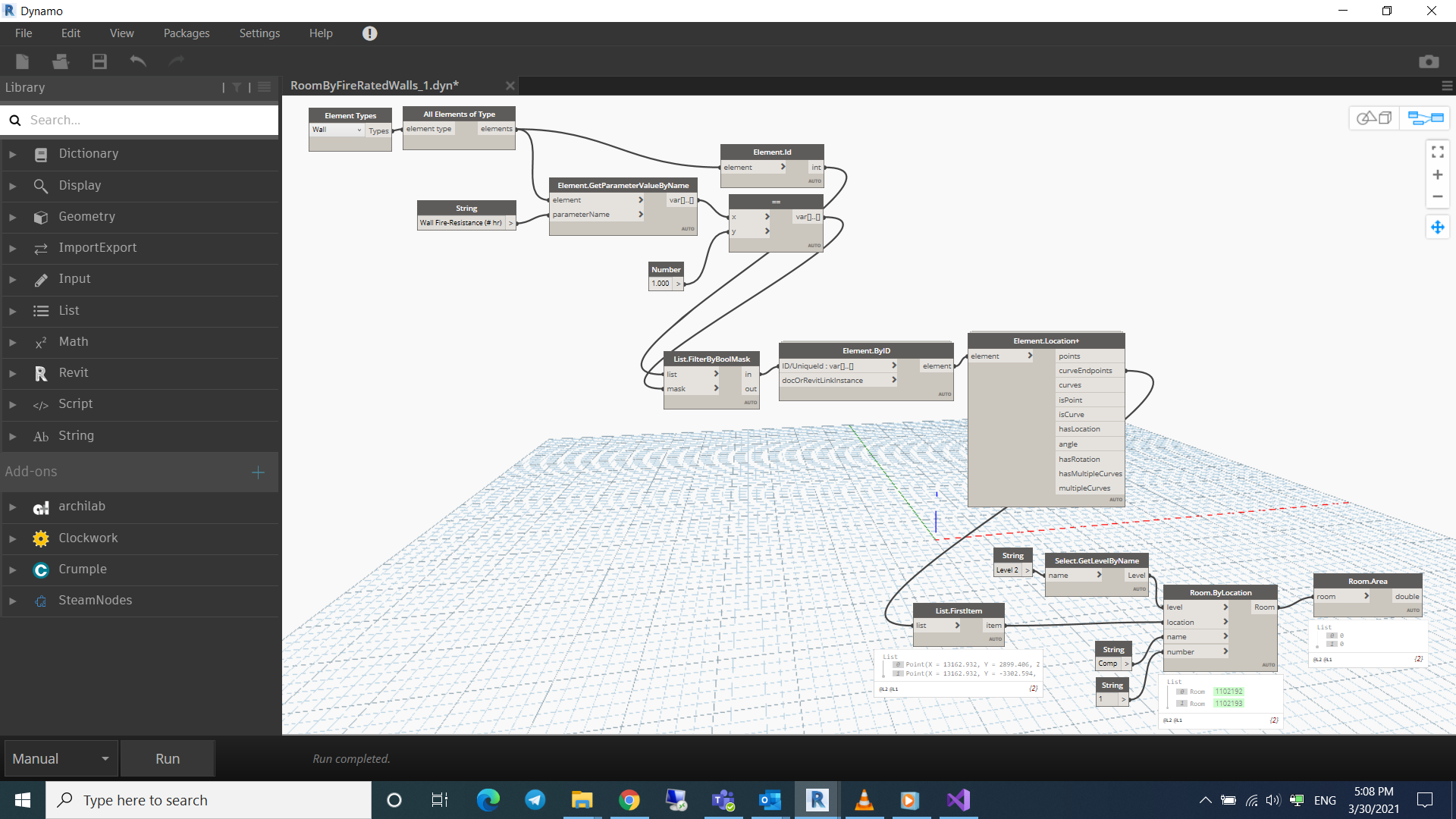Click the workspace hamburger menu icon
This screenshot has height=819, width=1456.
[x=1447, y=86]
